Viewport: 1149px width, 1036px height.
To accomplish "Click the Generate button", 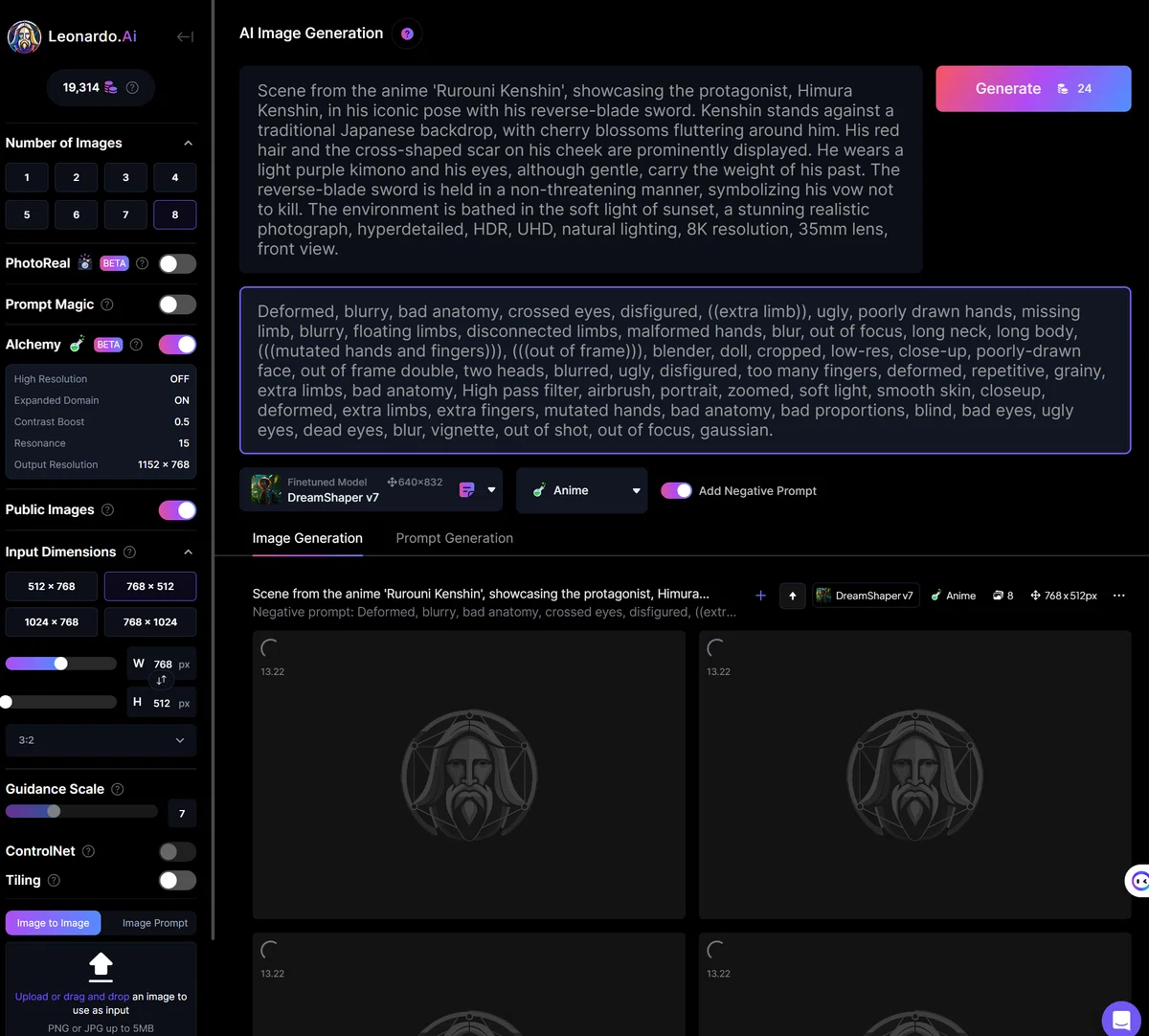I will pyautogui.click(x=1033, y=88).
